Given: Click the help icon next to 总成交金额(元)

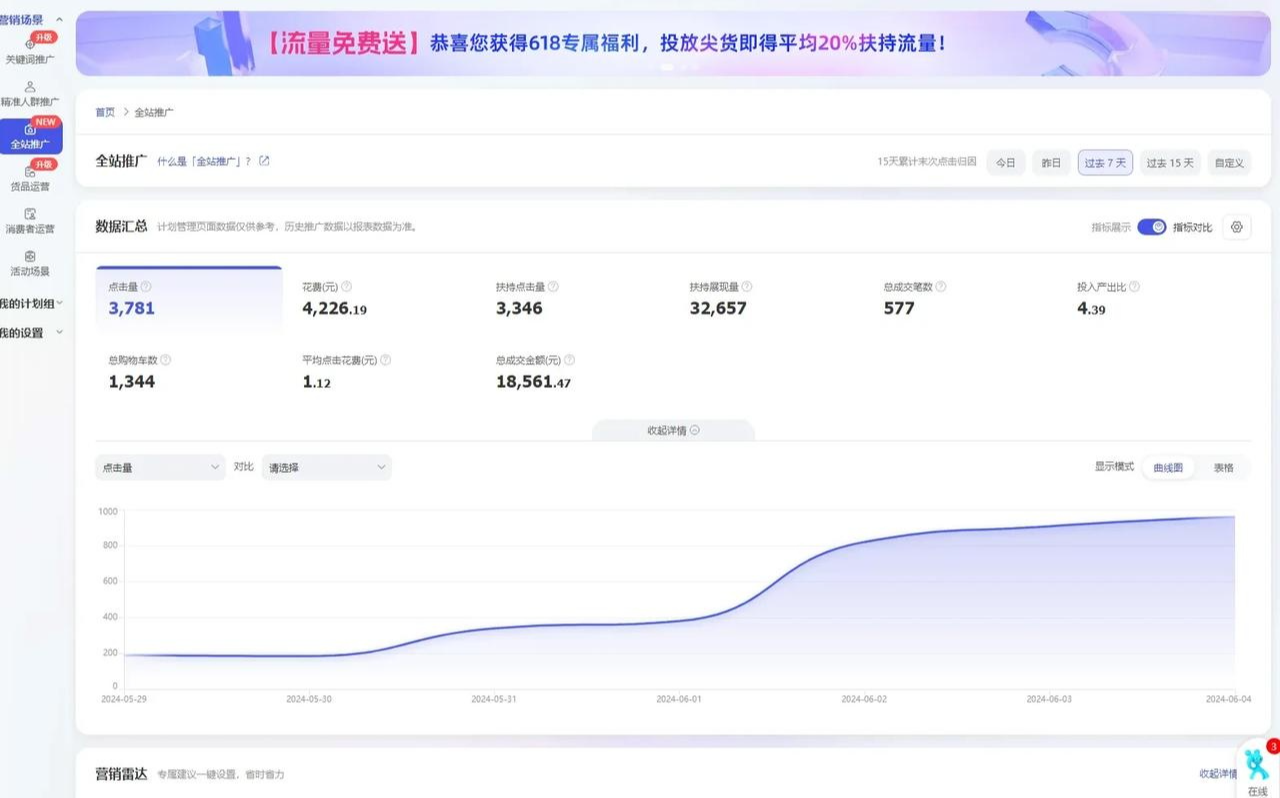Looking at the screenshot, I should (x=569, y=360).
